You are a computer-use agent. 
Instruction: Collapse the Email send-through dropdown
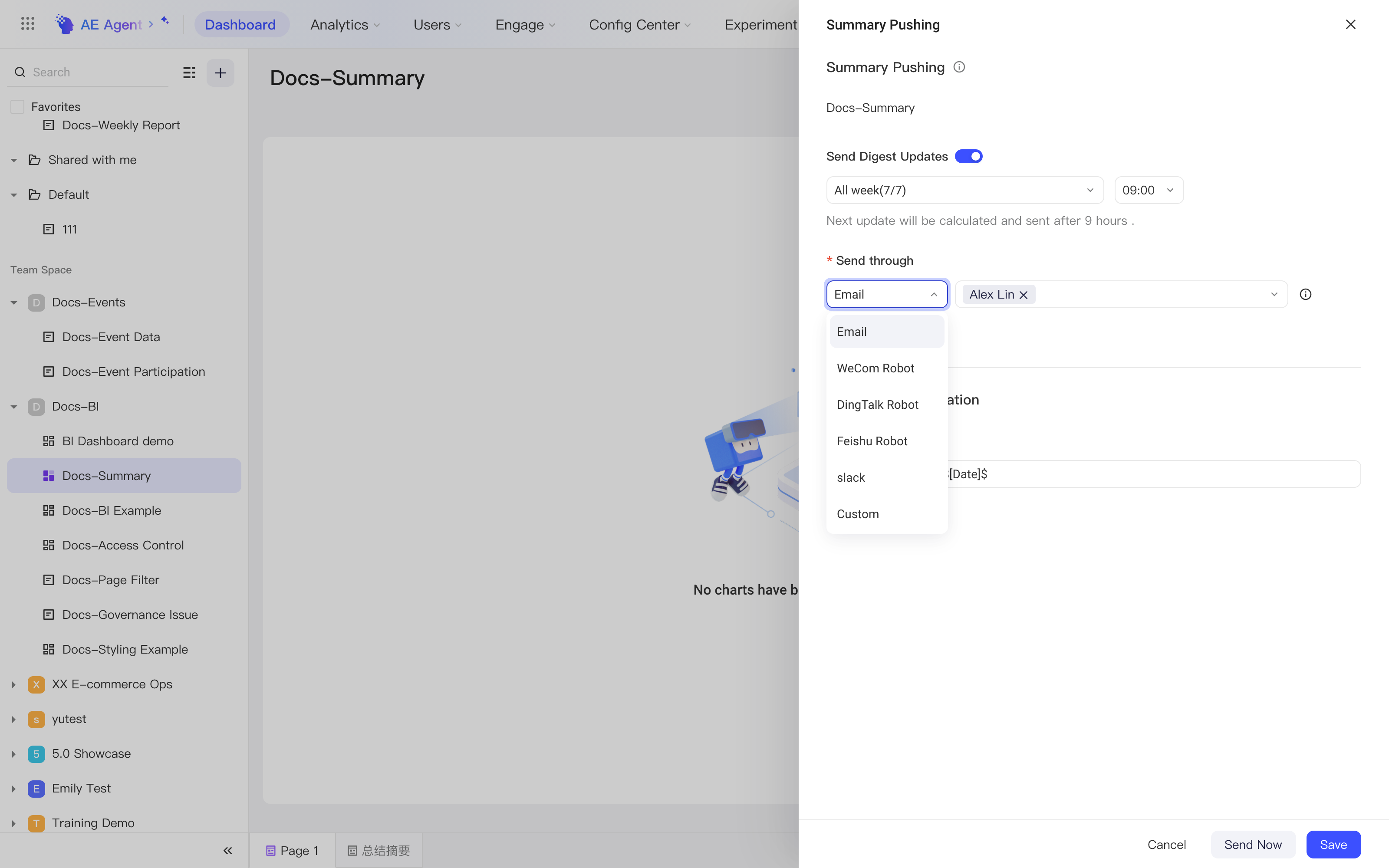[887, 295]
